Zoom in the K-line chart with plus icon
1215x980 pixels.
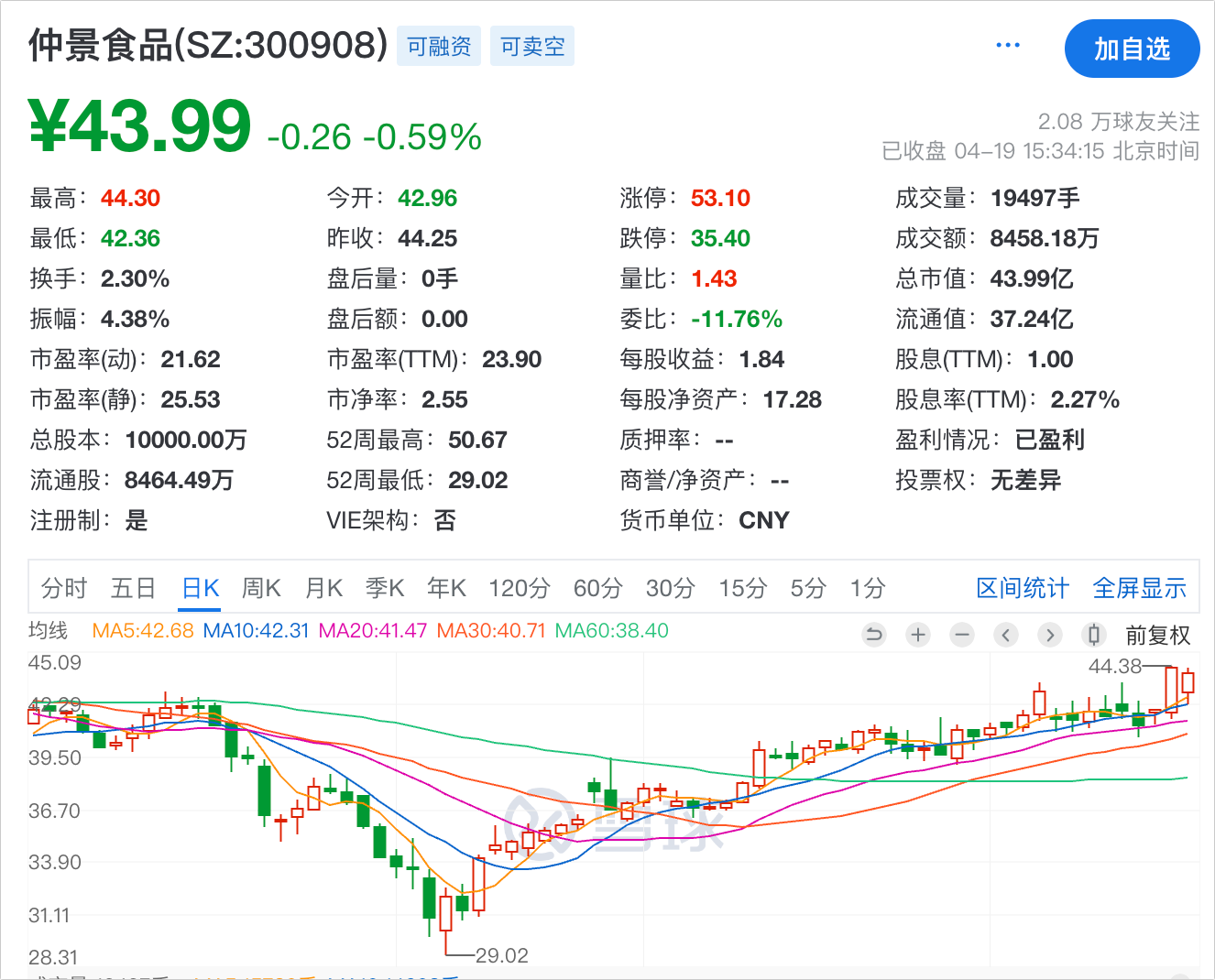tap(918, 635)
